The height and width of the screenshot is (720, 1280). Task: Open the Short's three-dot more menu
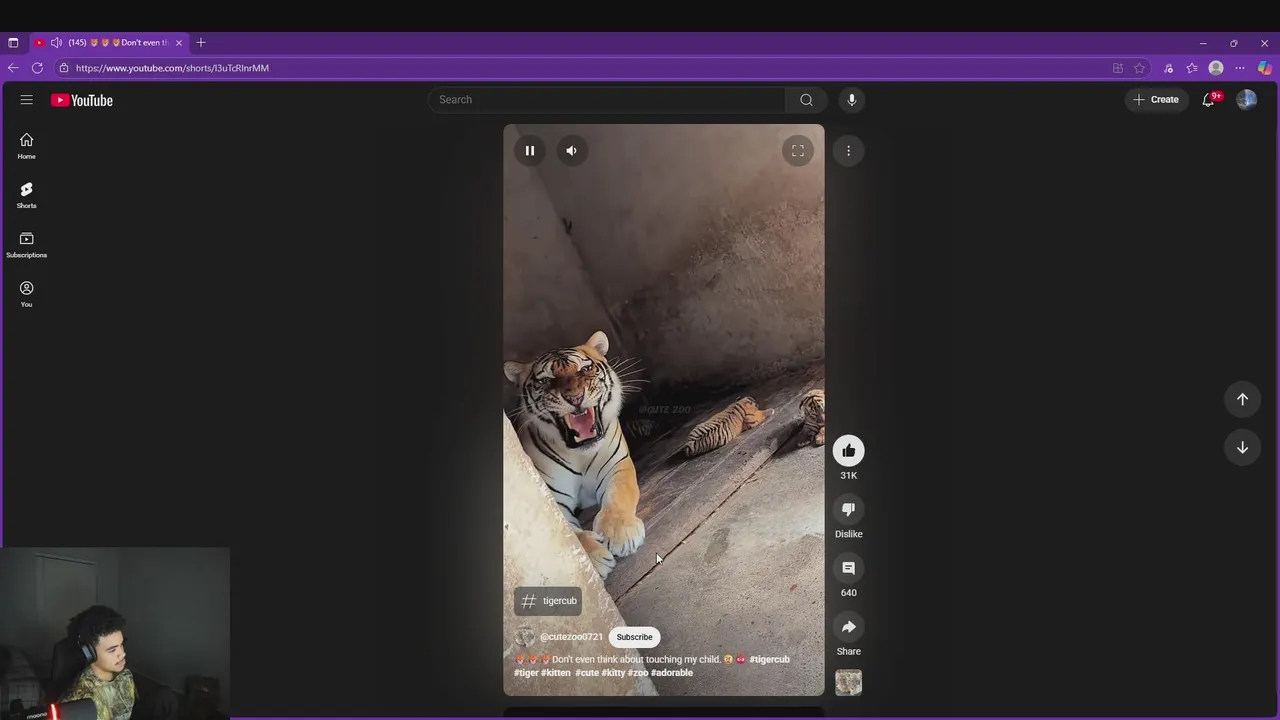[849, 151]
